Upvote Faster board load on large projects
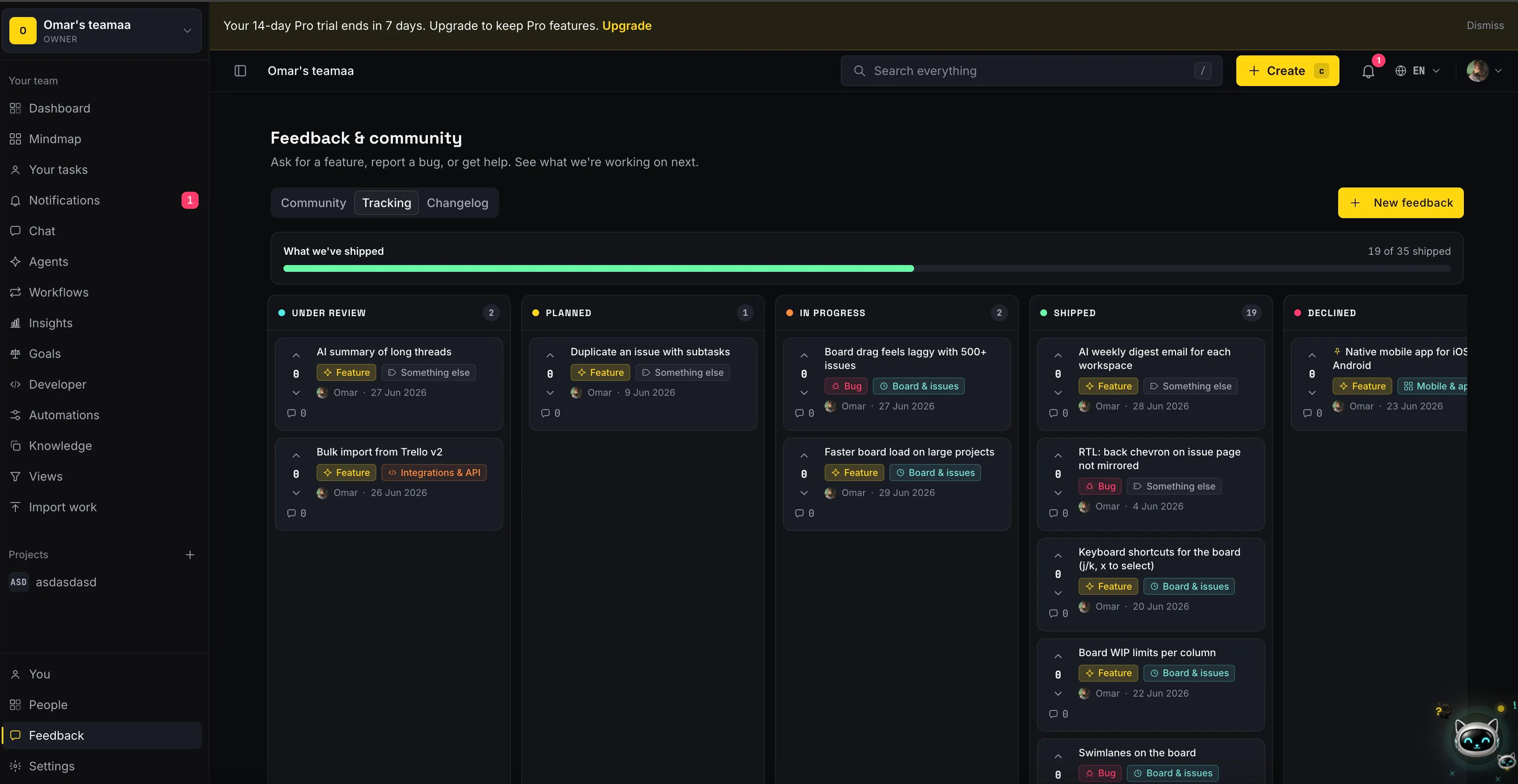Image resolution: width=1518 pixels, height=784 pixels. (804, 455)
